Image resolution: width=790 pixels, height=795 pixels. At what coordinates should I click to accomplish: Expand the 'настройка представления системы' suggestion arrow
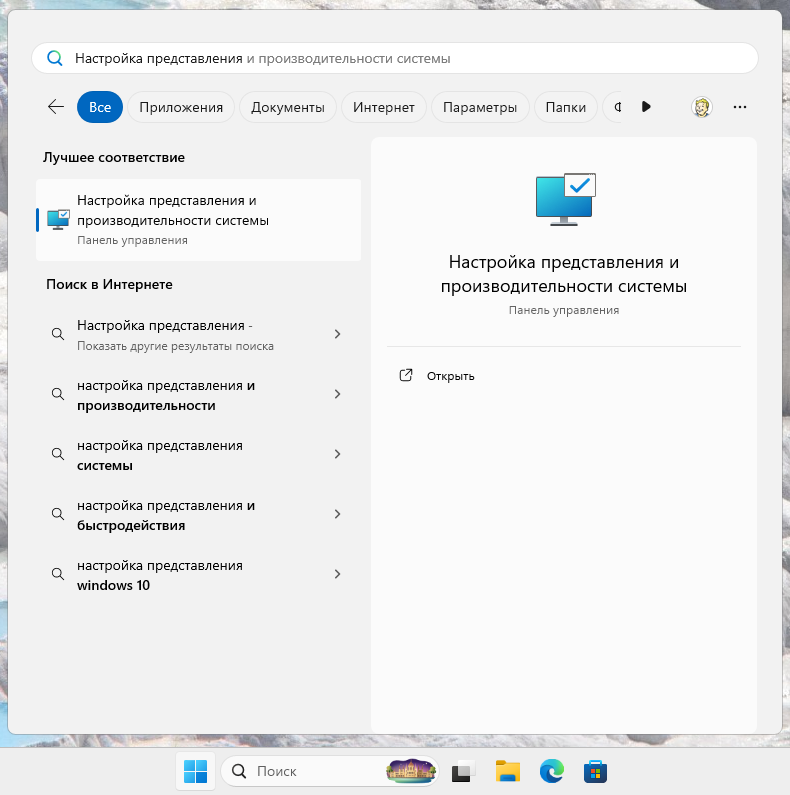338,455
